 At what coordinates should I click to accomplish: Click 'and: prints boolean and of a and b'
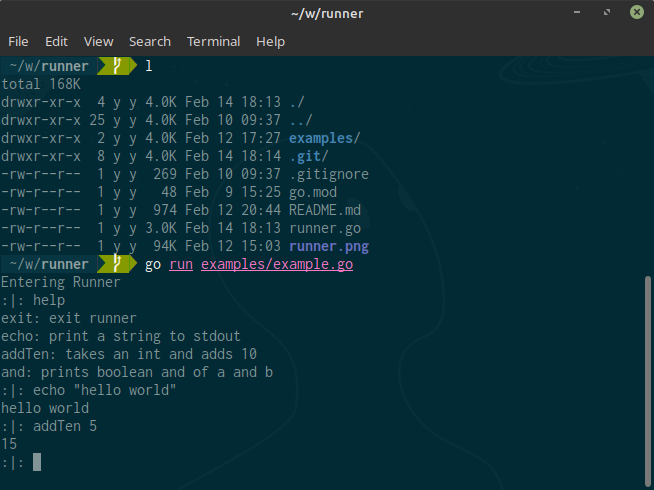coord(137,372)
